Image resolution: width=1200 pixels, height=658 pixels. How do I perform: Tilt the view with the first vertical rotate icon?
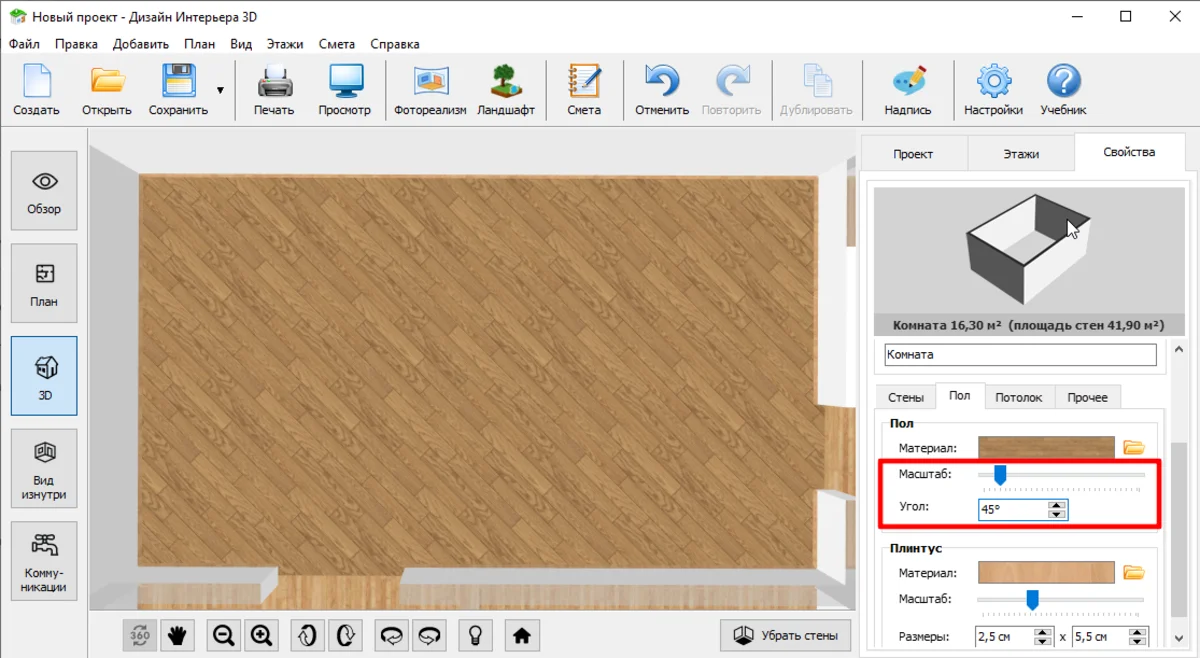pos(308,635)
